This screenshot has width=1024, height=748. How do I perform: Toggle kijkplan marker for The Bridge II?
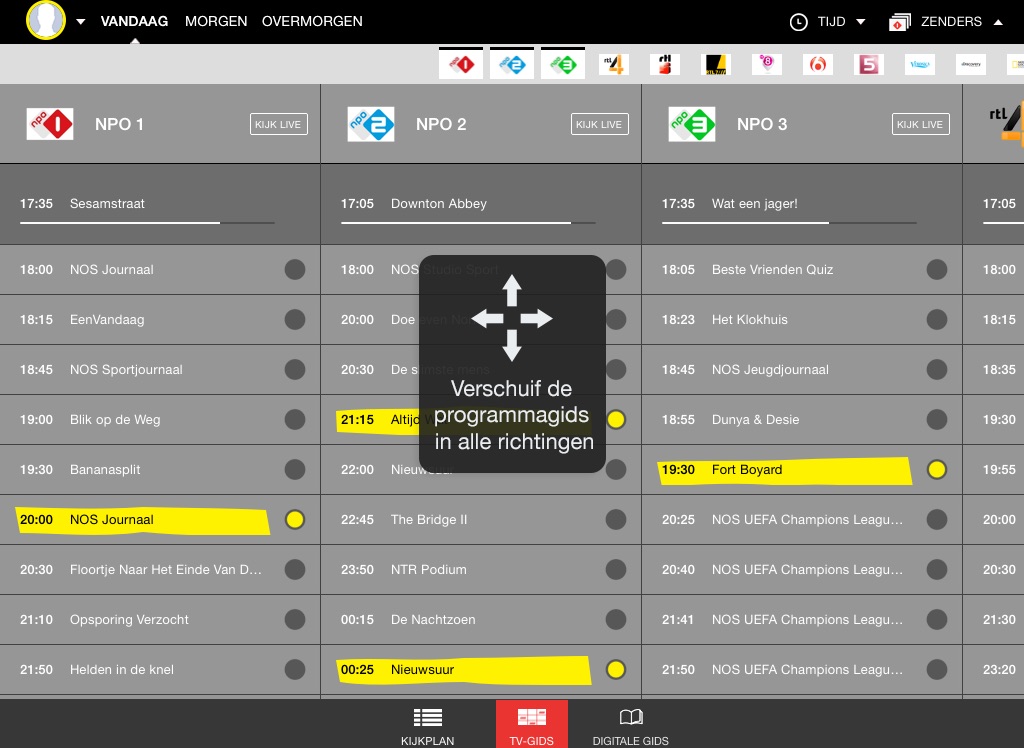tap(616, 519)
